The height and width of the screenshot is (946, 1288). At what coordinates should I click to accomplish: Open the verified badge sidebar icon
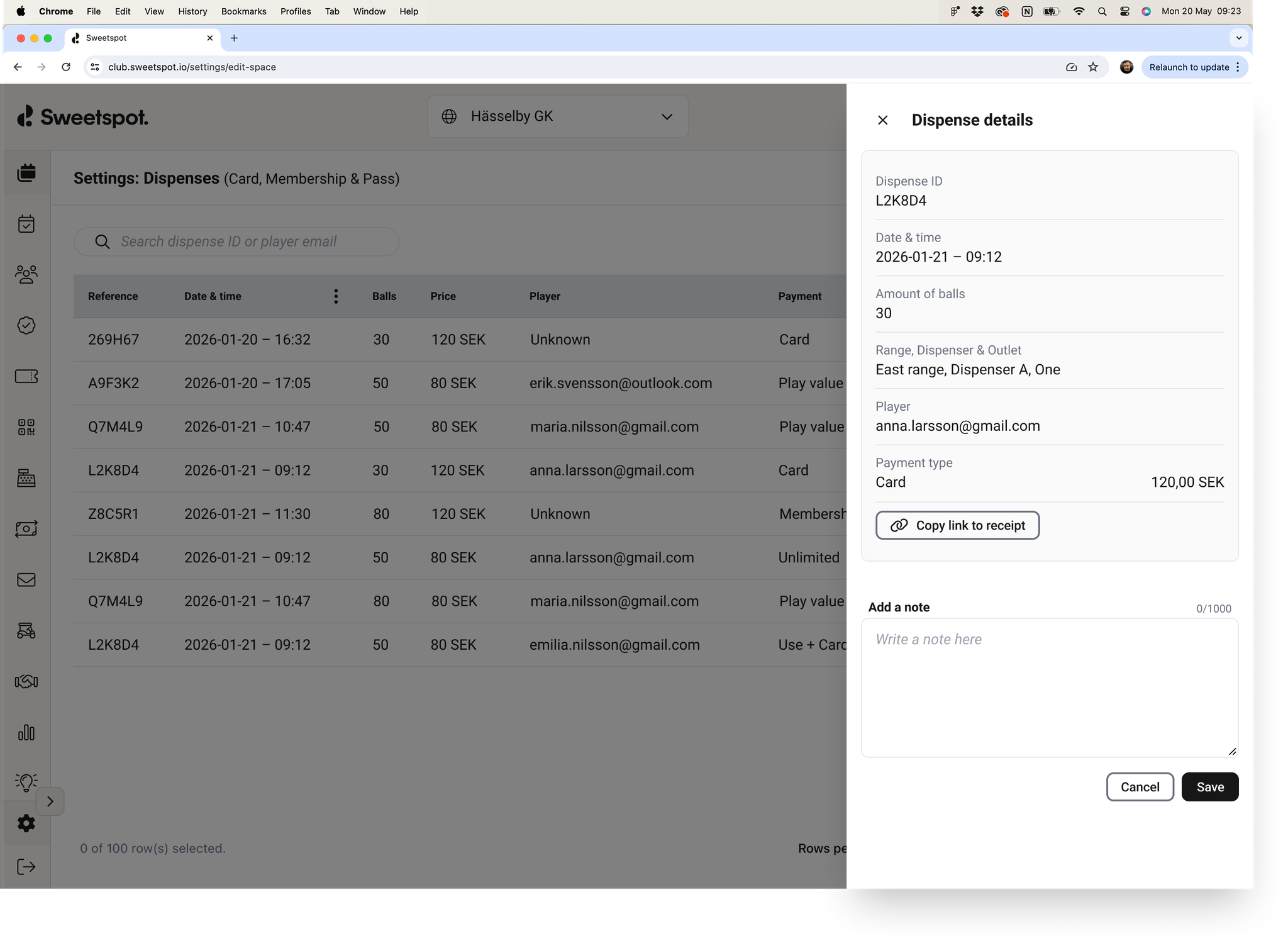pyautogui.click(x=26, y=325)
